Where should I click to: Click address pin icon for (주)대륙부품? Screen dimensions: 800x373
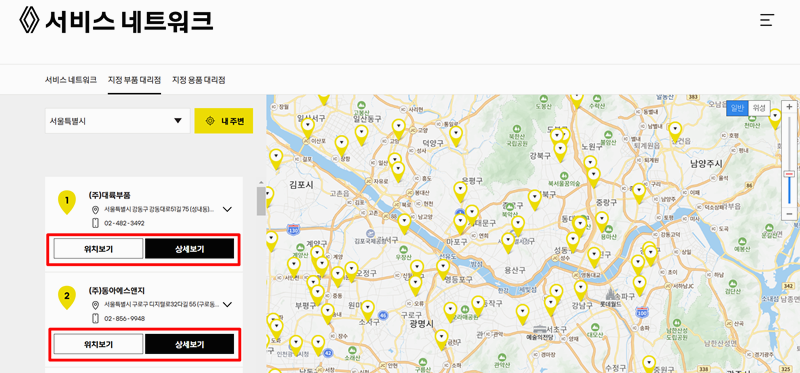pos(95,210)
